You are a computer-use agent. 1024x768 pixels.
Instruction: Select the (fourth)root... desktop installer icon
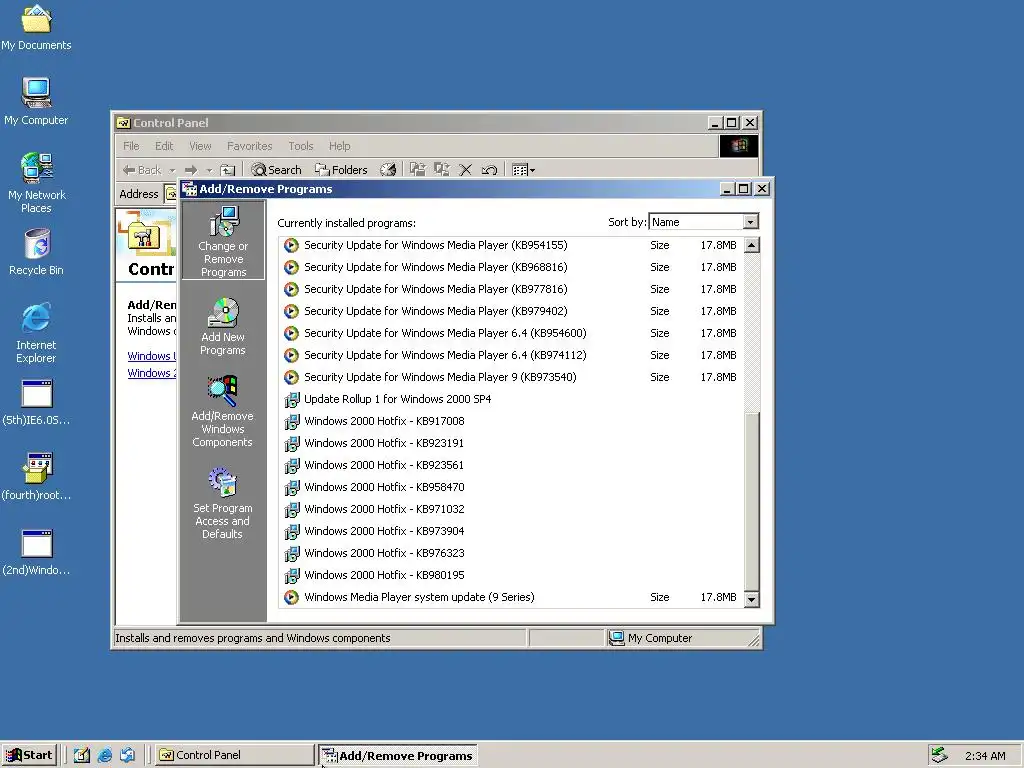coord(36,477)
